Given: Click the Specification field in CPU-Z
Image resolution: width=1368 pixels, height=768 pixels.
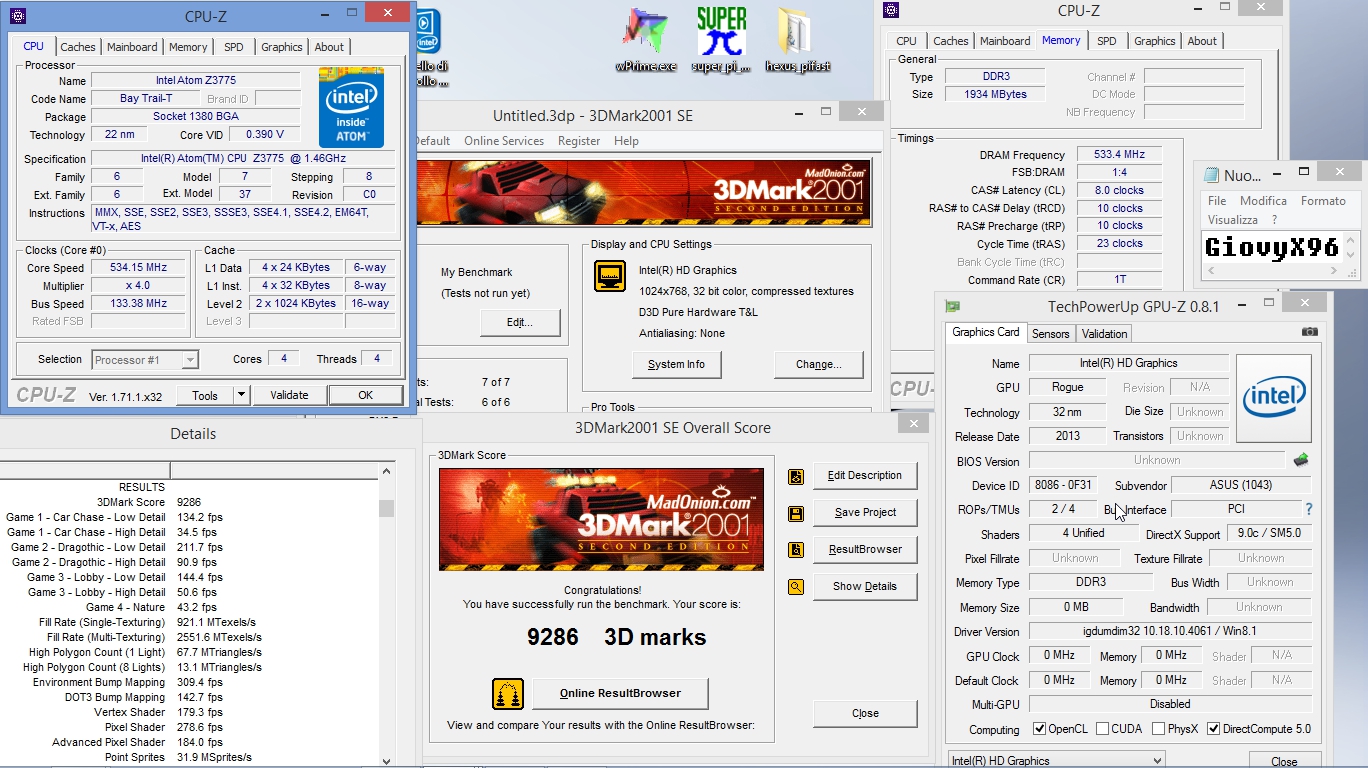Looking at the screenshot, I should (244, 158).
